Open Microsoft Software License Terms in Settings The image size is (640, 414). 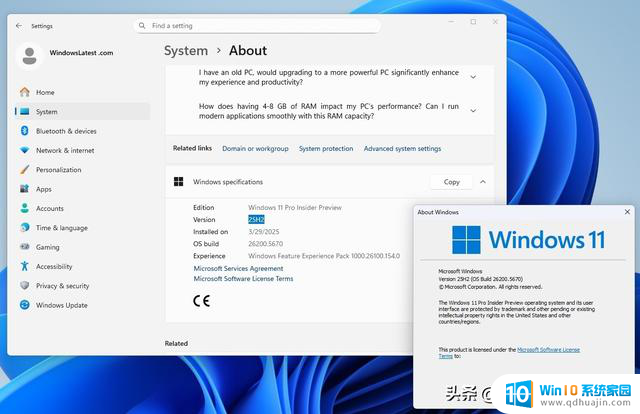tap(243, 279)
